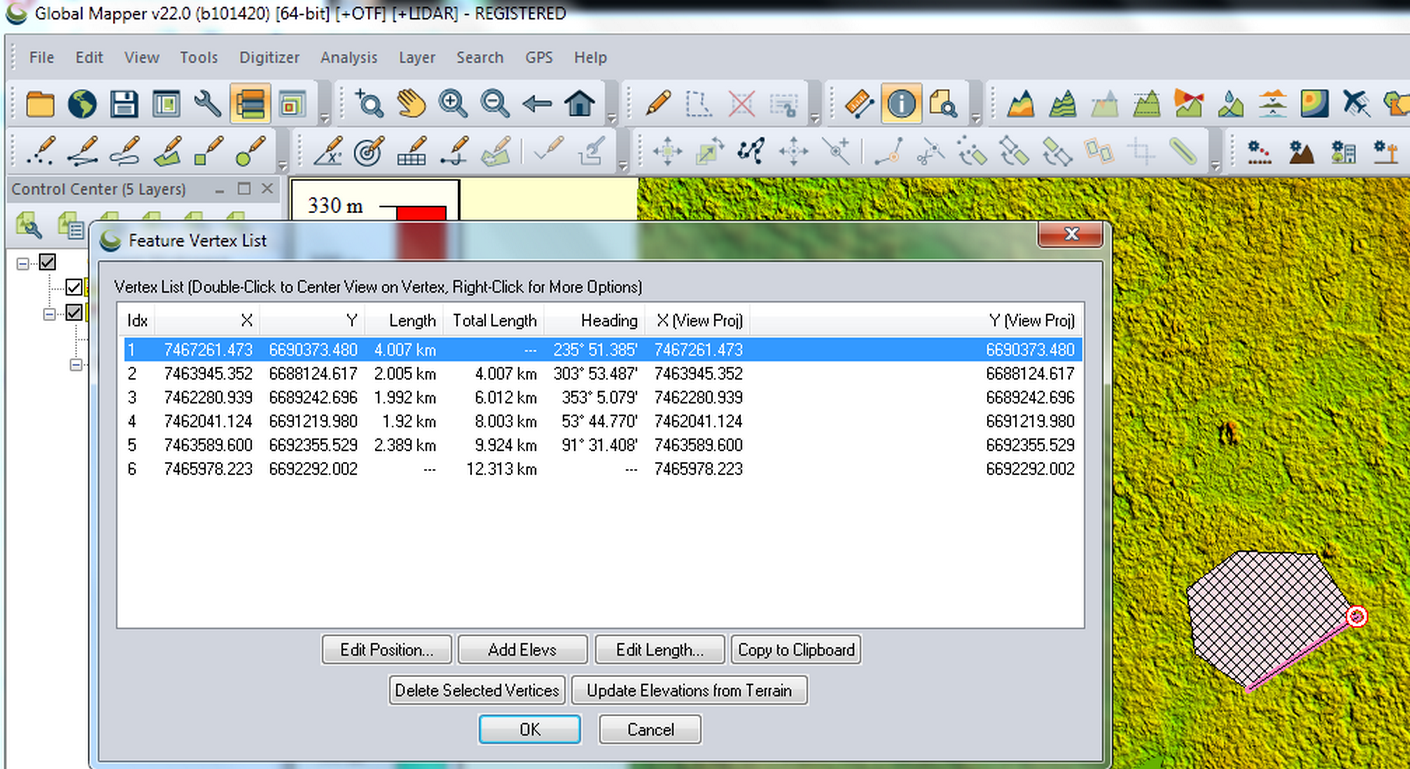Toggle visibility of the second layer checkbox
This screenshot has height=769, width=1410.
pos(74,287)
